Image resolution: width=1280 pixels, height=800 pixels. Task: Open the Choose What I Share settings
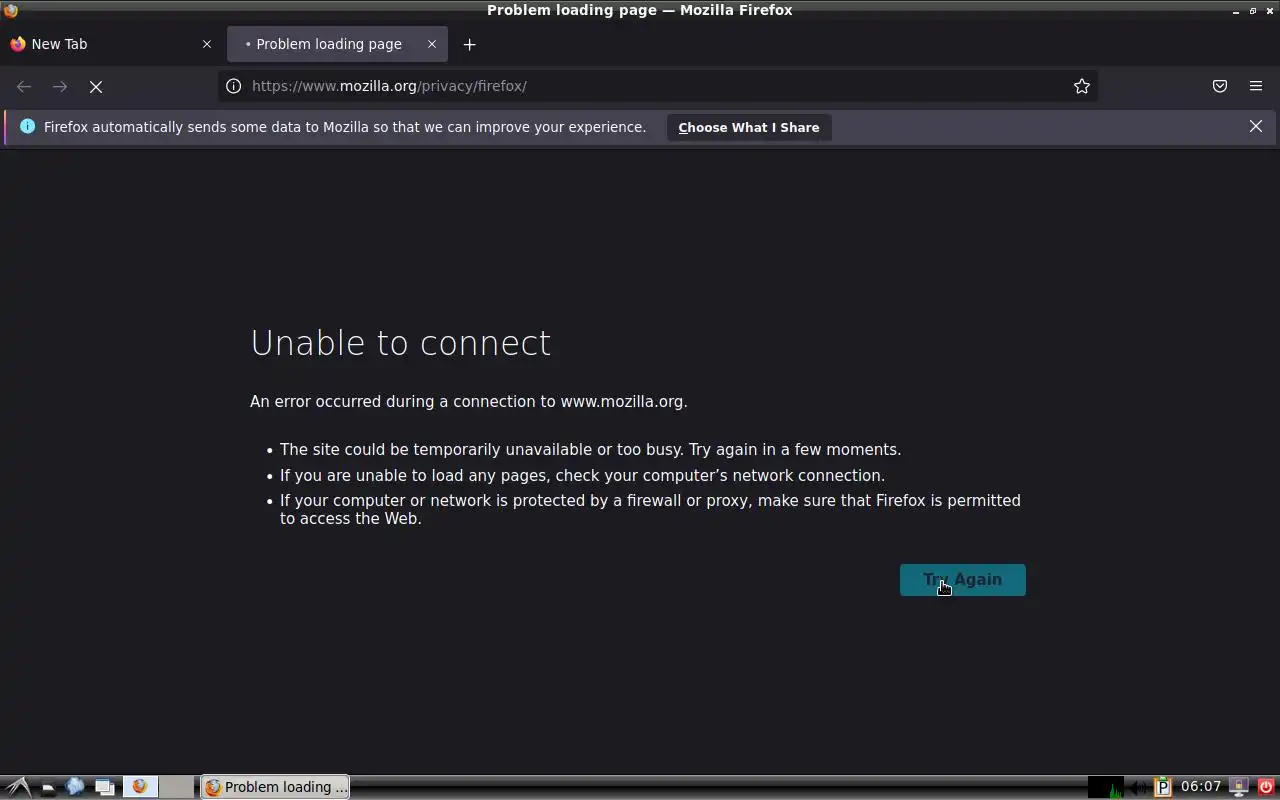749,127
